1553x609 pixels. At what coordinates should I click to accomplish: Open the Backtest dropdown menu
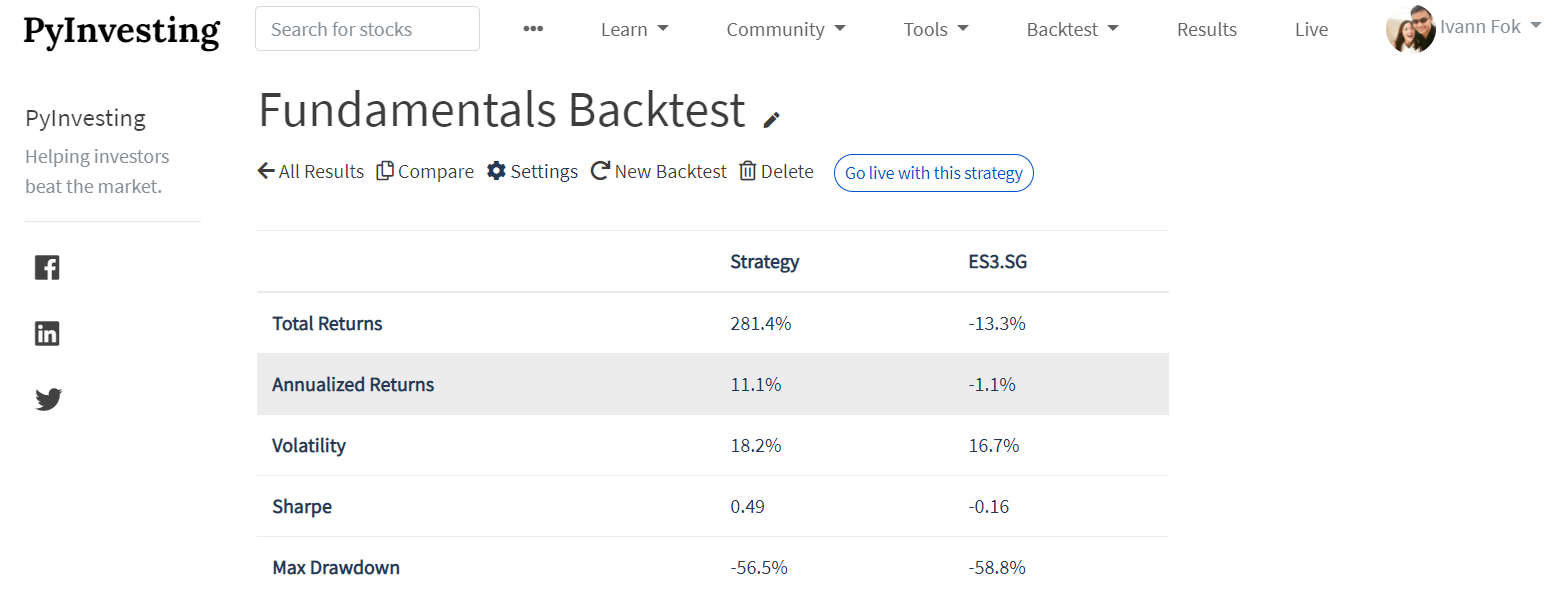(1072, 29)
